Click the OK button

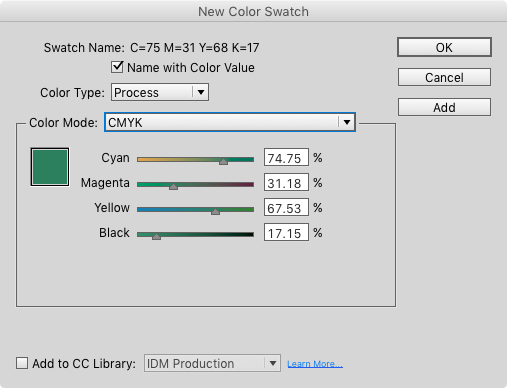click(444, 47)
